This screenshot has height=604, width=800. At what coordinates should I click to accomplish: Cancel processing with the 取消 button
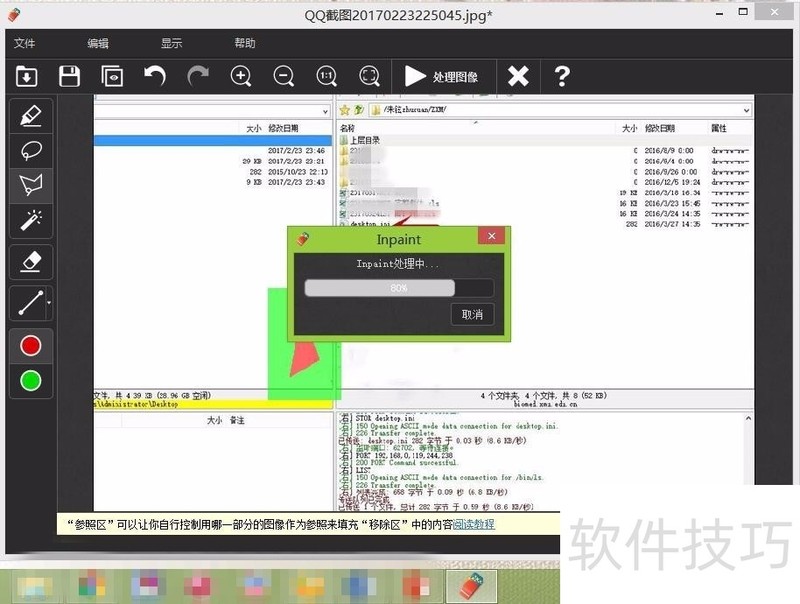[x=472, y=314]
